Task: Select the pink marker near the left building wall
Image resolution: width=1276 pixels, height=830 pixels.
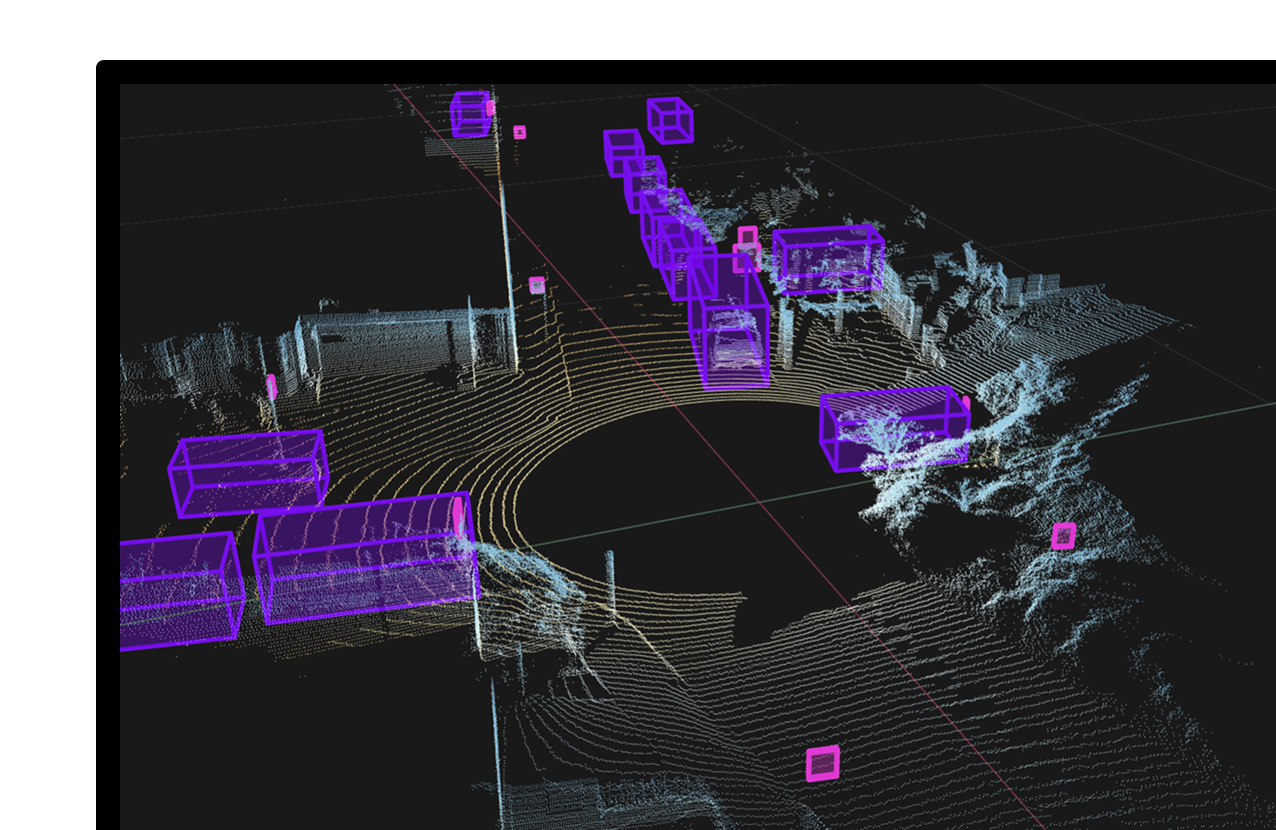Action: click(271, 386)
